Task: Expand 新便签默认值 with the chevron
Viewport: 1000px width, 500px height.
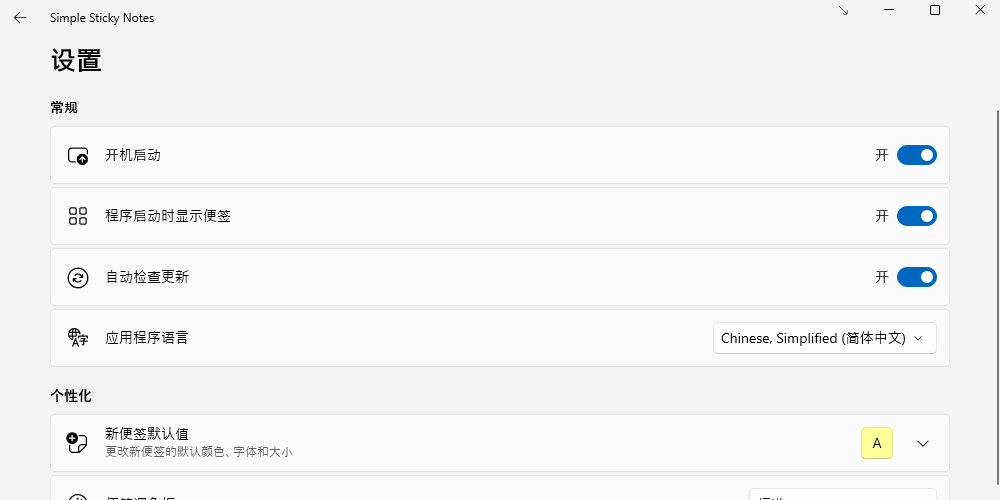Action: 923,443
